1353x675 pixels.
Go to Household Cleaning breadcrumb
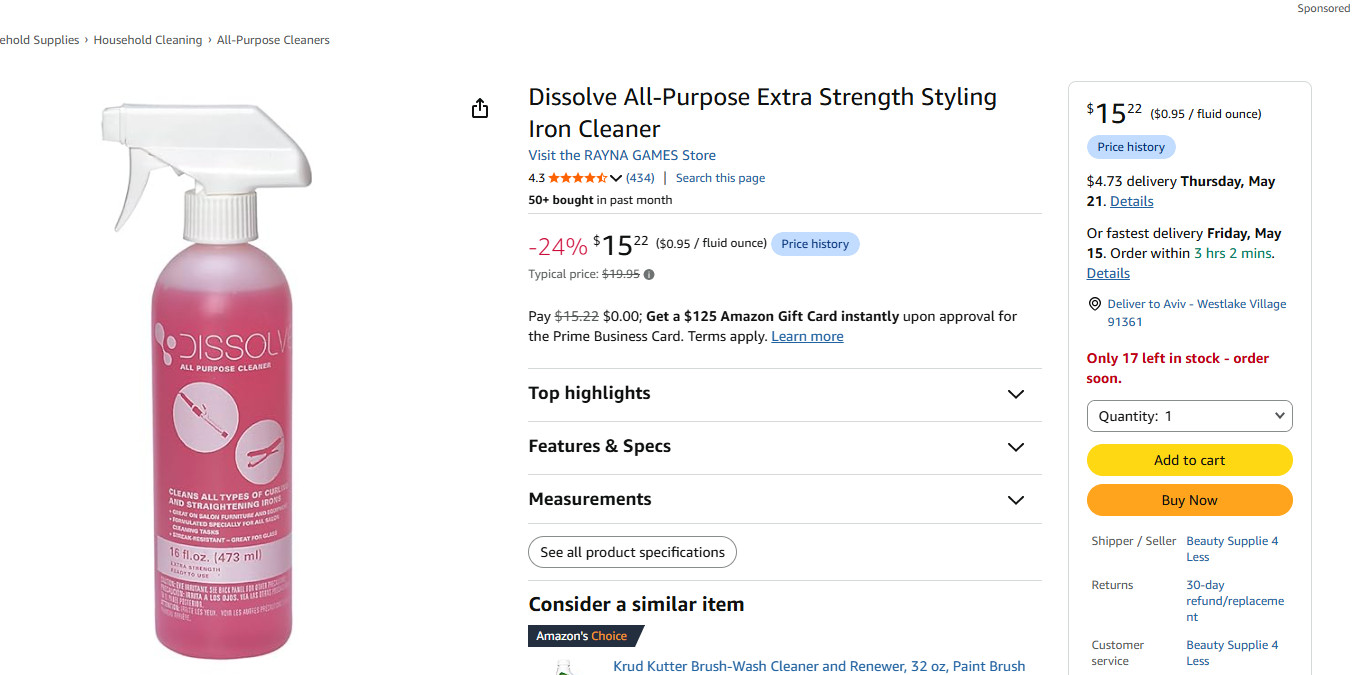pyautogui.click(x=148, y=40)
